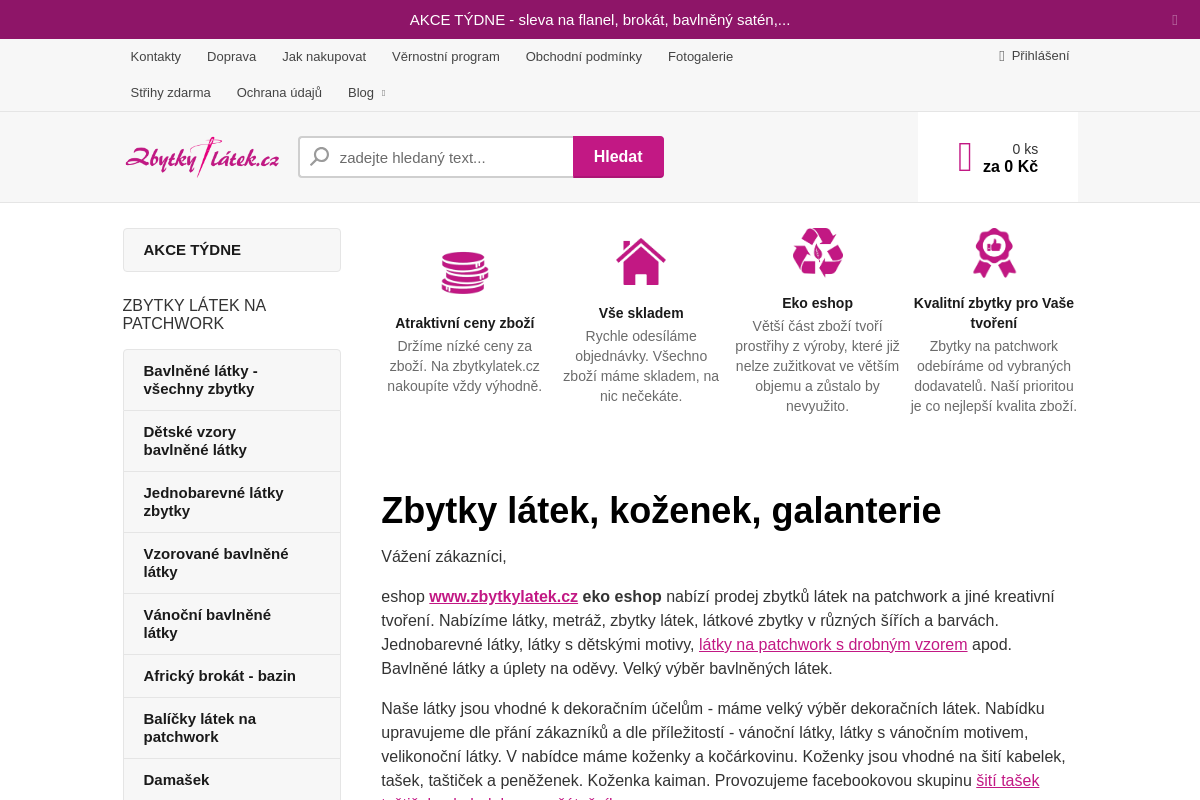Select Střihy zdarma in the navigation
This screenshot has width=1200, height=800.
pyautogui.click(x=170, y=92)
